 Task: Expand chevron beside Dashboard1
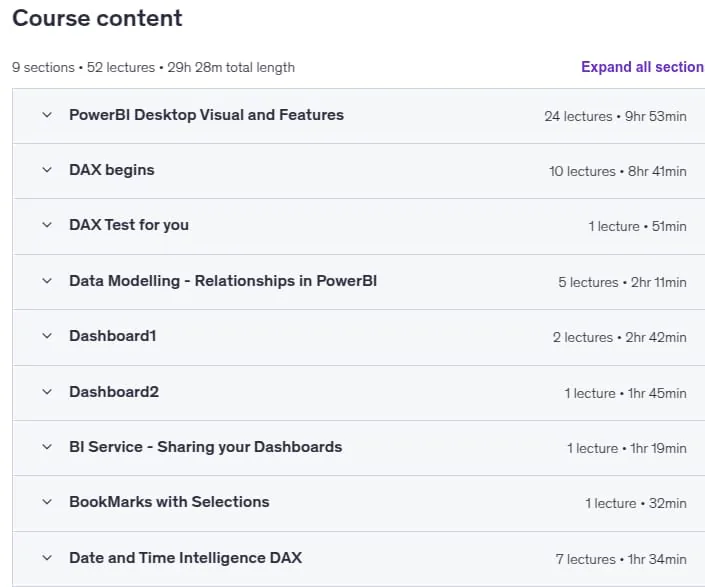coord(47,336)
